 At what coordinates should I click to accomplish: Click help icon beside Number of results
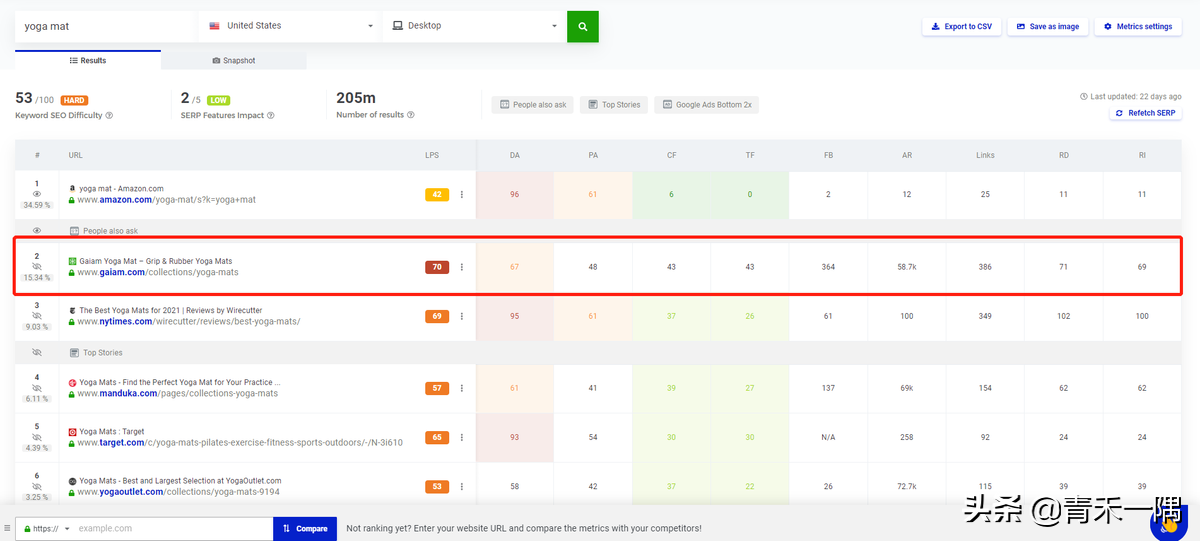(x=411, y=115)
